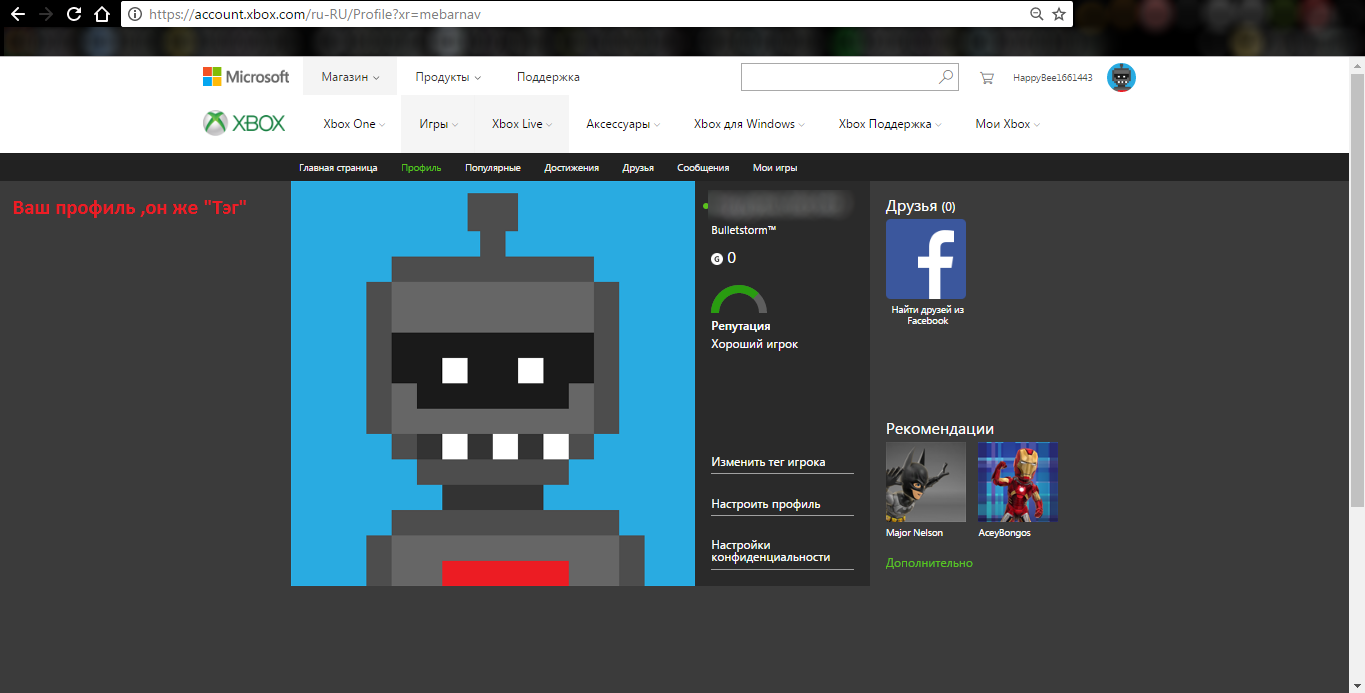The width and height of the screenshot is (1365, 693).
Task: Open the Мои игры tab
Action: [775, 168]
